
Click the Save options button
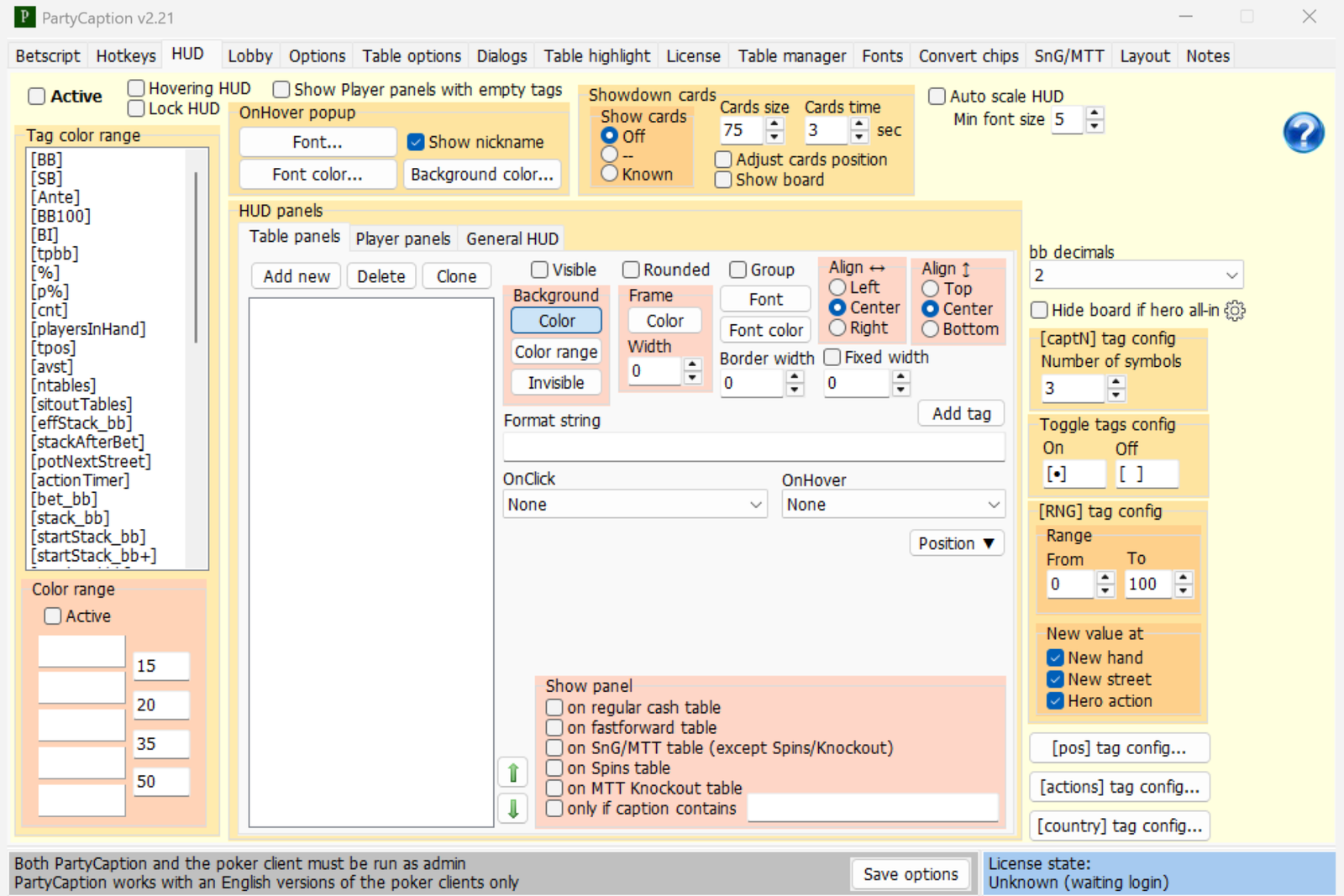tap(911, 874)
